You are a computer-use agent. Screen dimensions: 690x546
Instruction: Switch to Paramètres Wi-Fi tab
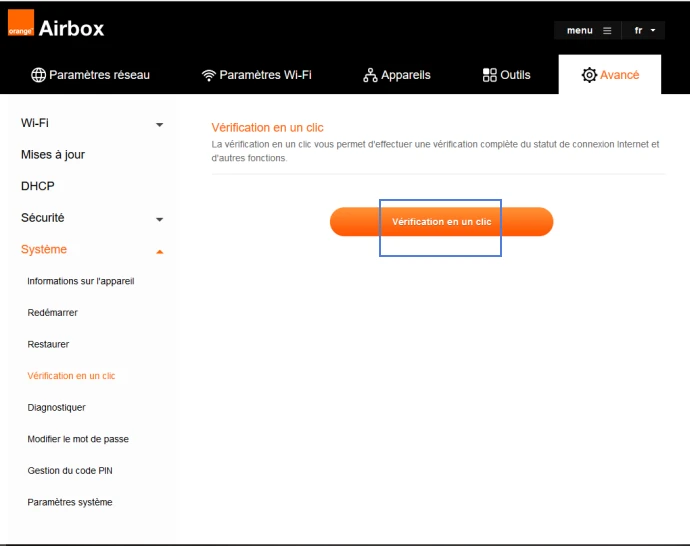257,75
